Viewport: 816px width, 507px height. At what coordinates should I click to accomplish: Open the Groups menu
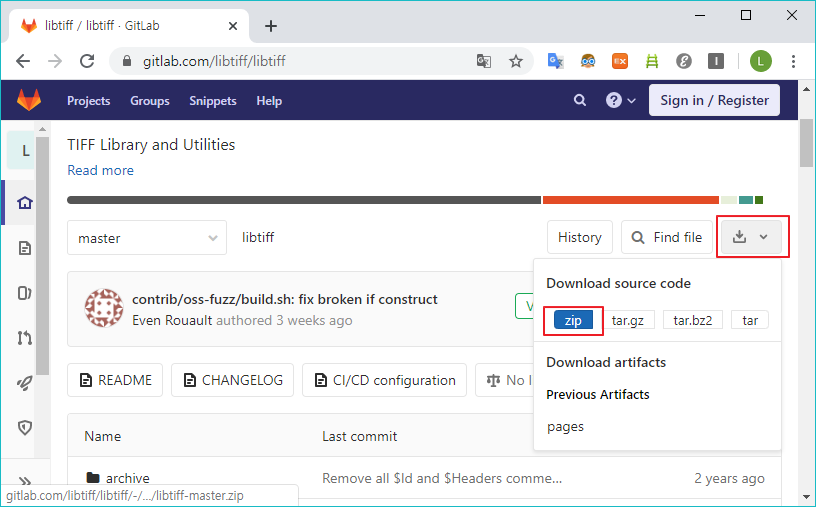coord(150,101)
